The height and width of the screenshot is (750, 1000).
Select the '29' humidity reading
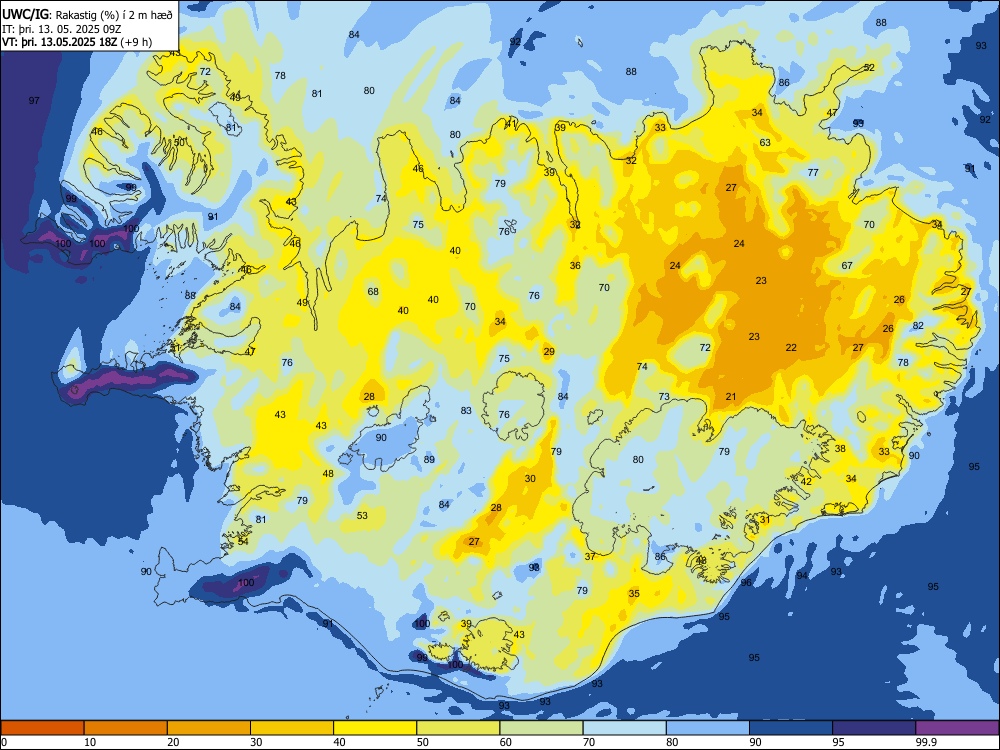click(x=549, y=352)
